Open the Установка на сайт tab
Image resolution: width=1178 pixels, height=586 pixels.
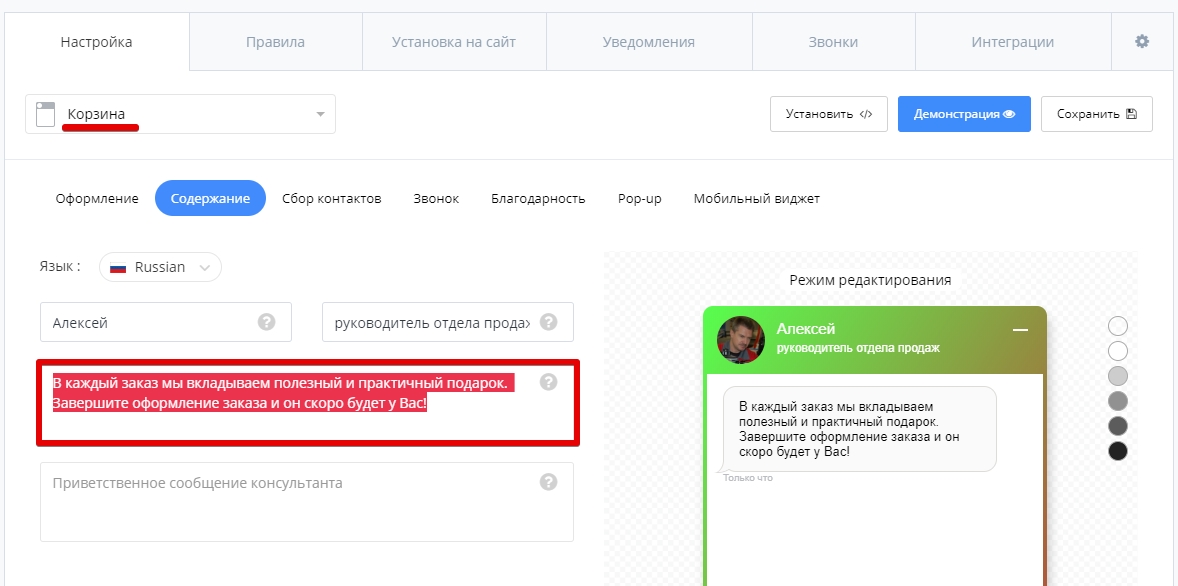coord(454,42)
